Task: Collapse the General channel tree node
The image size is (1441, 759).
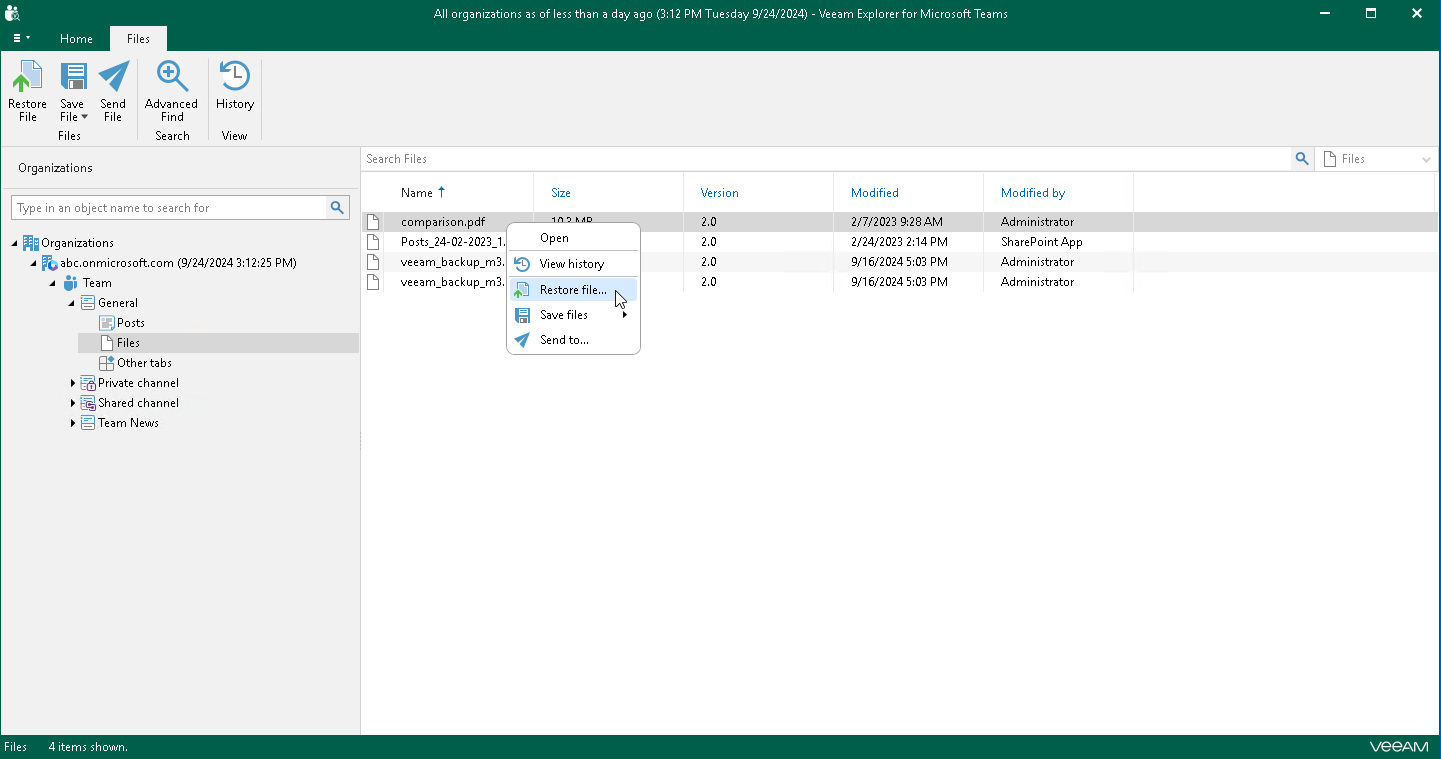Action: [72, 303]
